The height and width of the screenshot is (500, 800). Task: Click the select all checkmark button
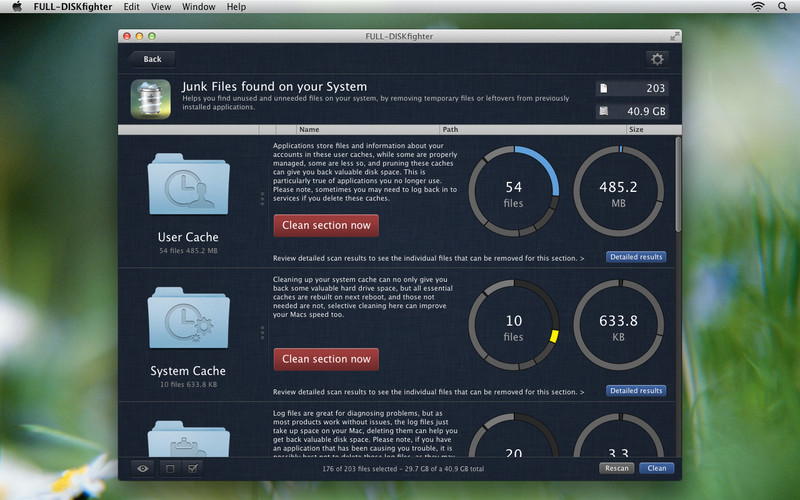pyautogui.click(x=192, y=468)
